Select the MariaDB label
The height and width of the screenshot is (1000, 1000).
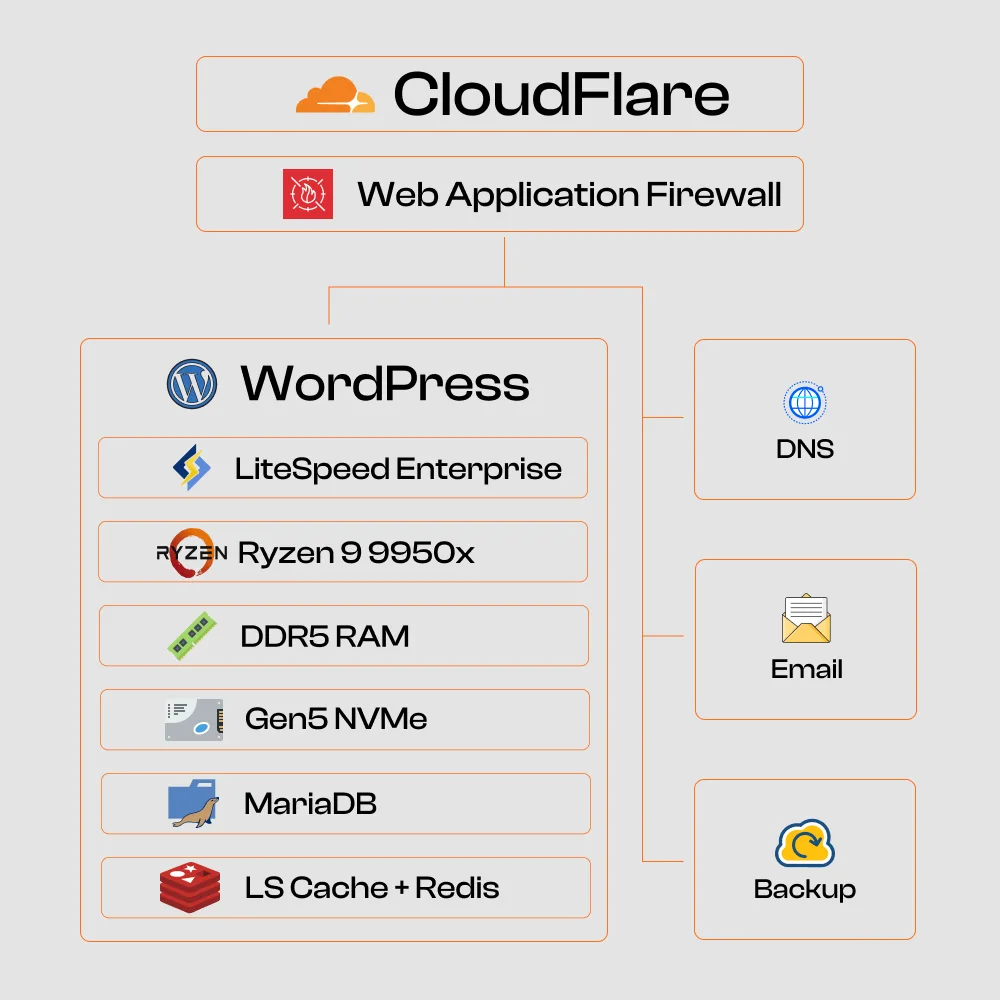pos(310,804)
